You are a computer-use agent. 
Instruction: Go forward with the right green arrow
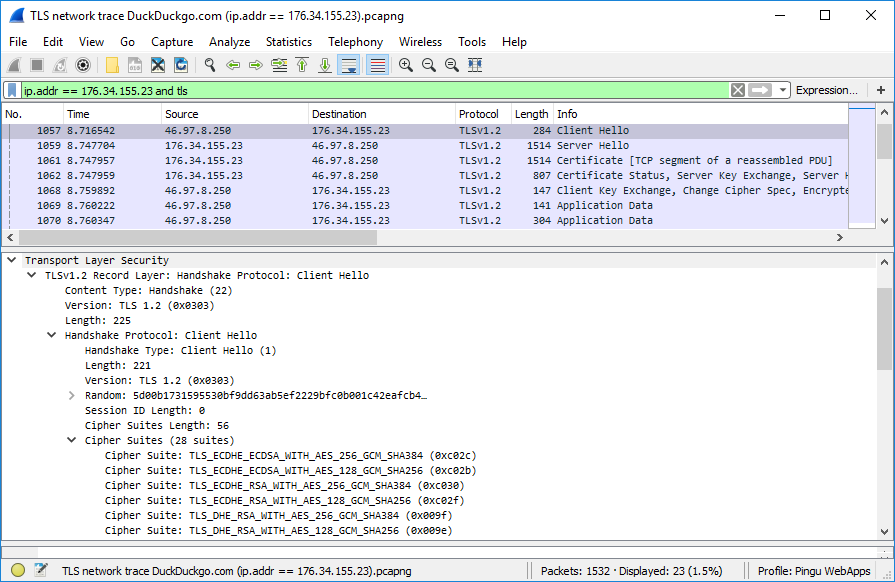point(256,65)
